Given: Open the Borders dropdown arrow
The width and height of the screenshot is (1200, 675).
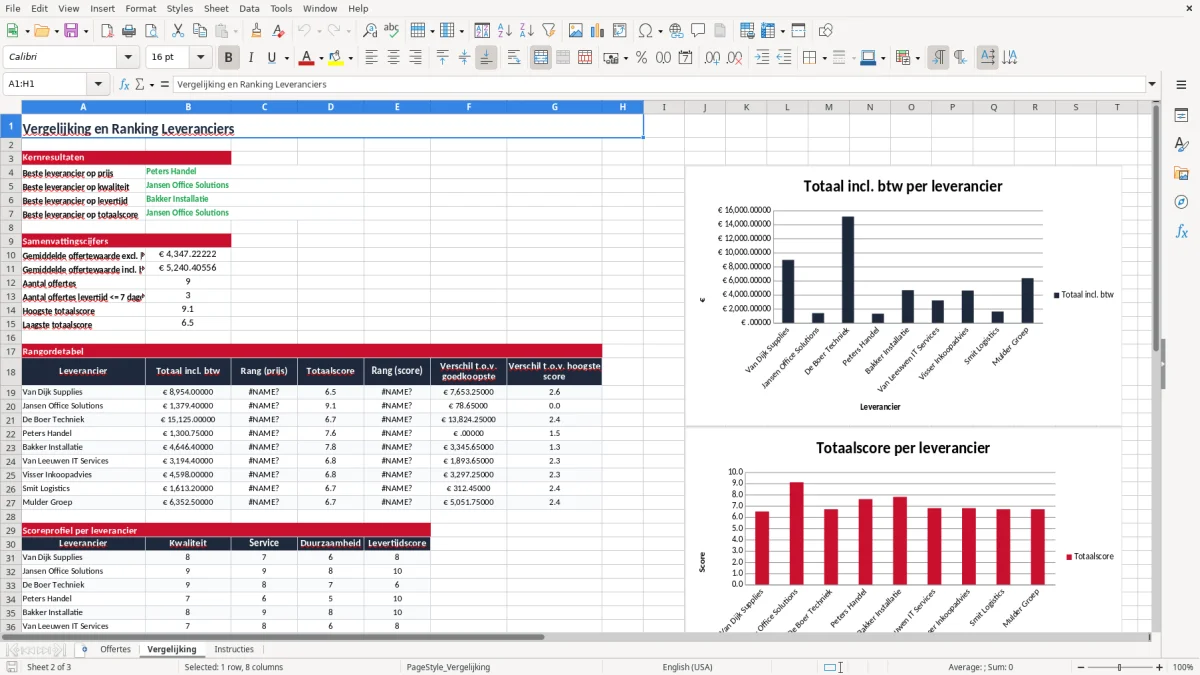Looking at the screenshot, I should (x=824, y=58).
